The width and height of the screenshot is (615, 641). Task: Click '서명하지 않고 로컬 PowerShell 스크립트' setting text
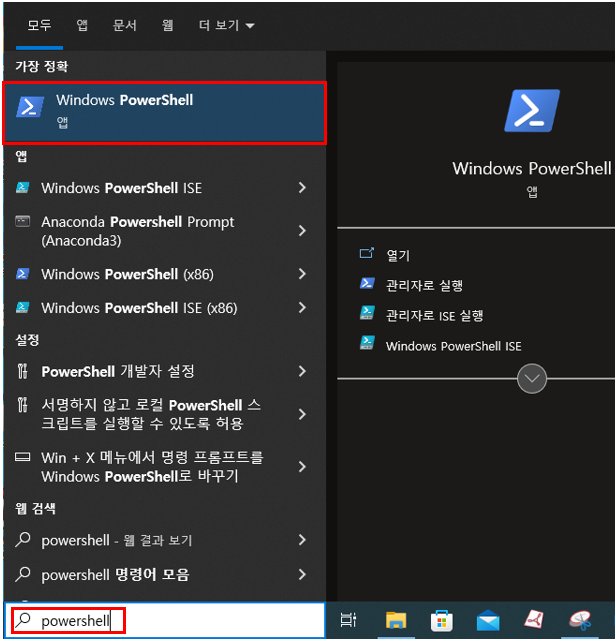tap(151, 414)
